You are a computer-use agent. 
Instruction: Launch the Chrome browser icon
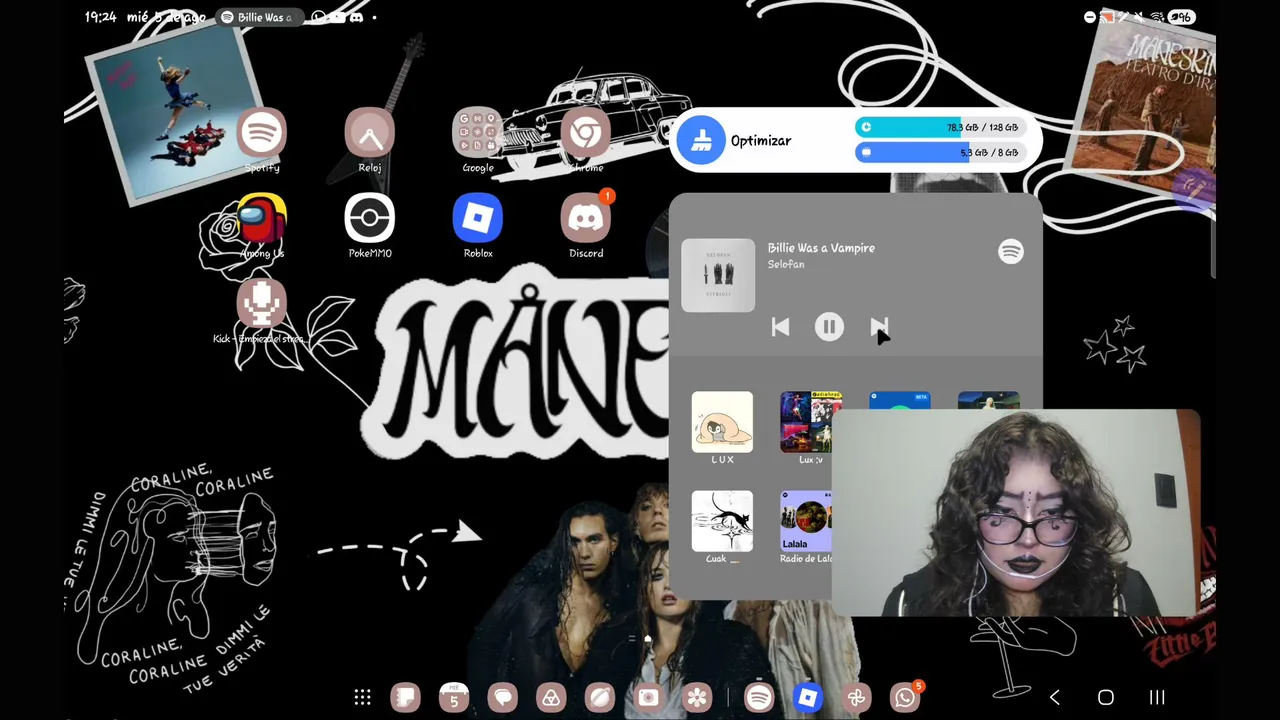(586, 133)
